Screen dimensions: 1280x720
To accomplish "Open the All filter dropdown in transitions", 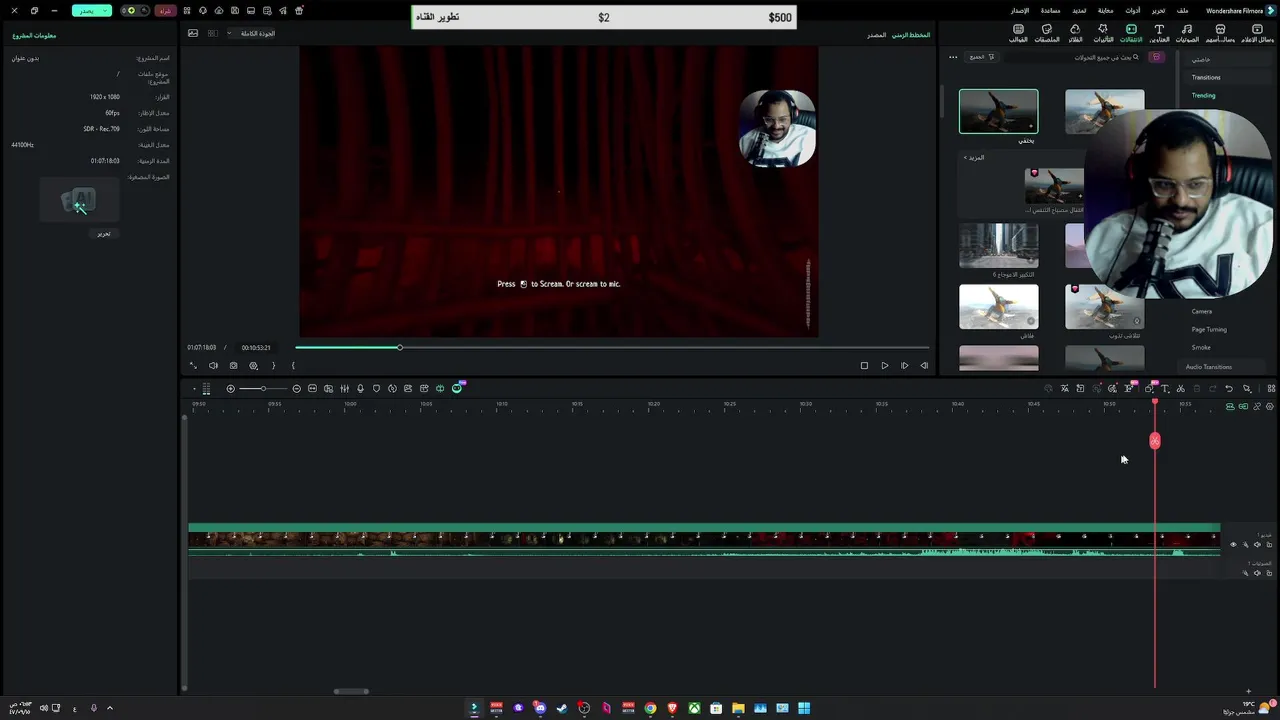I will coord(981,57).
